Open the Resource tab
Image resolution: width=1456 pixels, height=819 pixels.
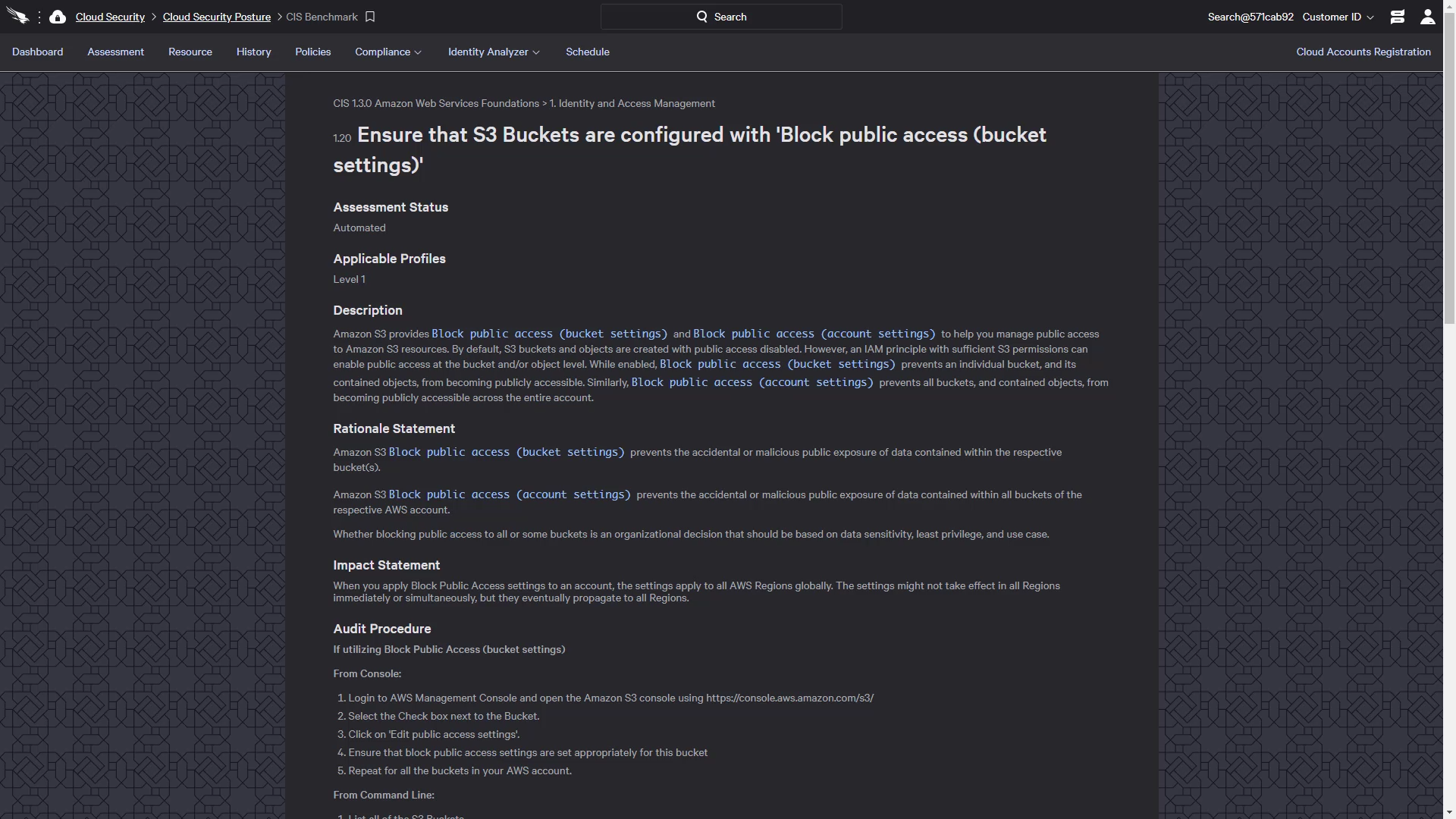[x=190, y=52]
